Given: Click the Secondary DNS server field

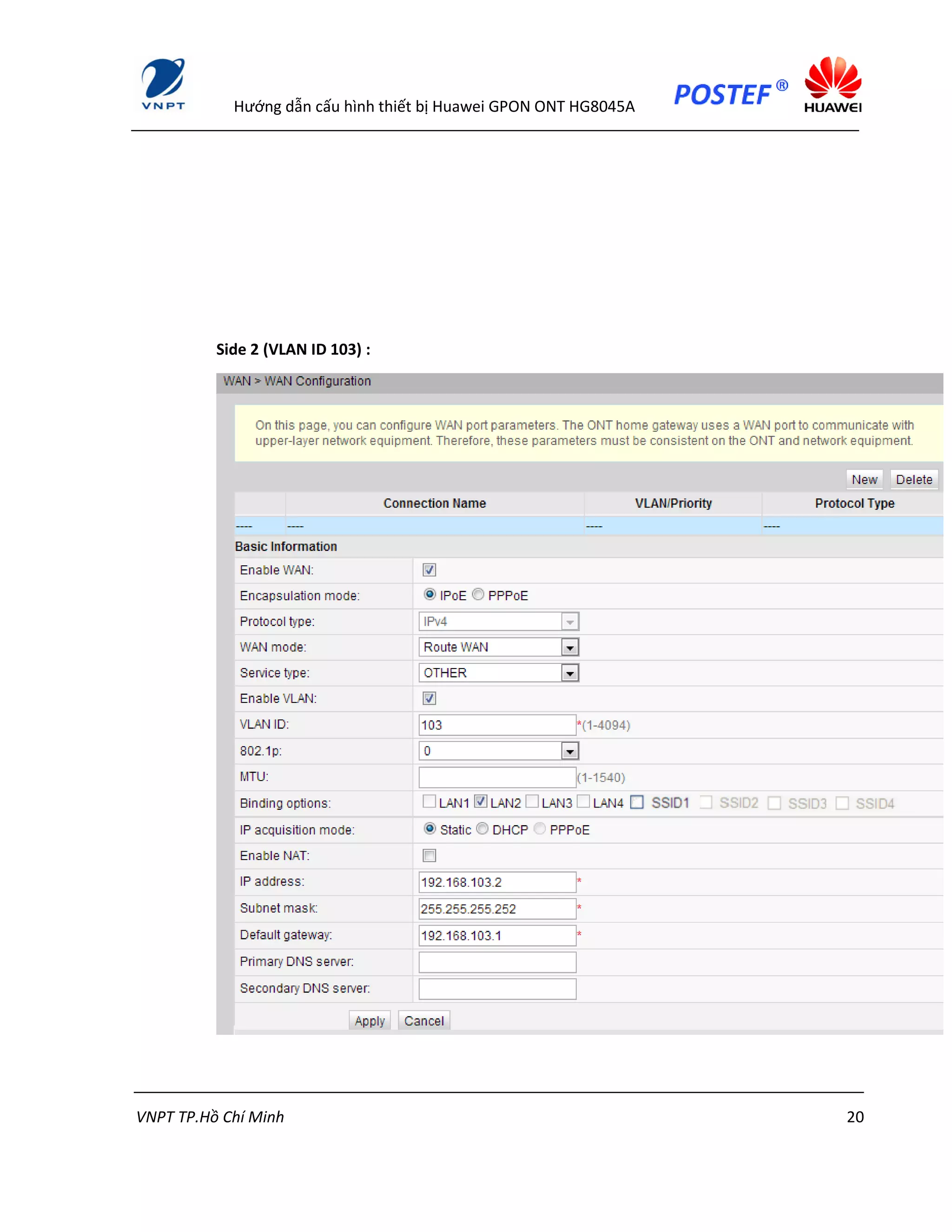Looking at the screenshot, I should pyautogui.click(x=497, y=989).
